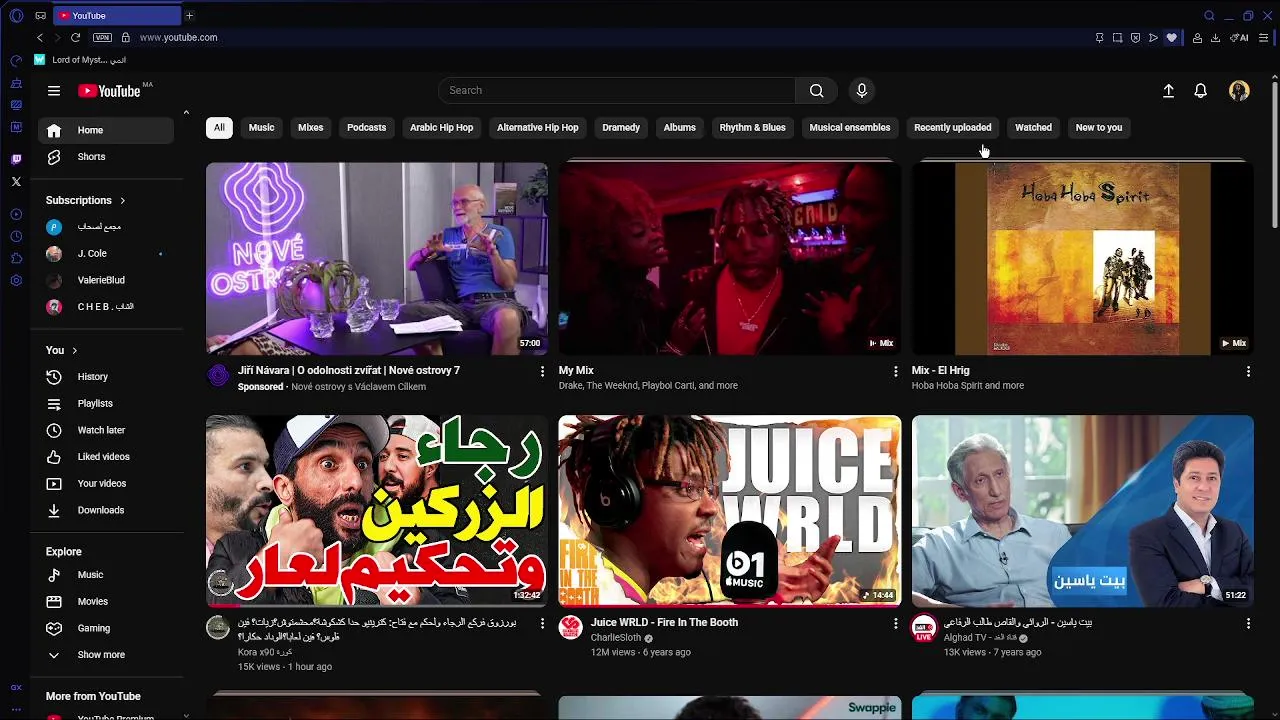Screen dimensions: 1280x720
Task: Start voice search with microphone icon
Action: (x=862, y=91)
